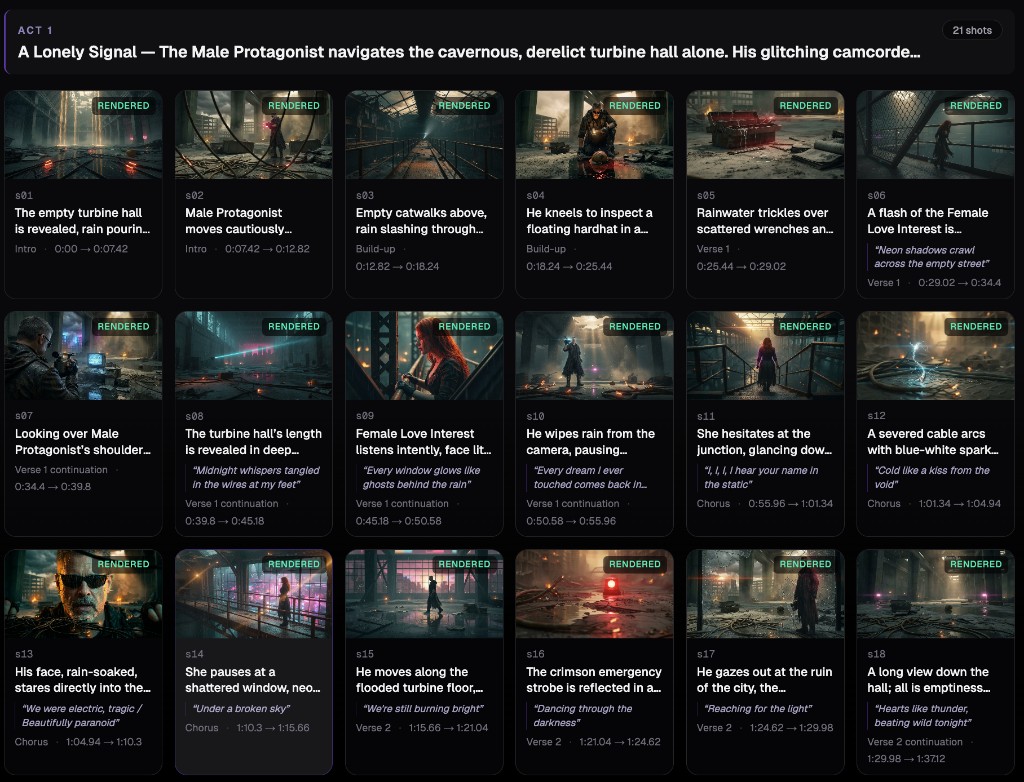Click the RENDERED badge on shot s01

[124, 105]
